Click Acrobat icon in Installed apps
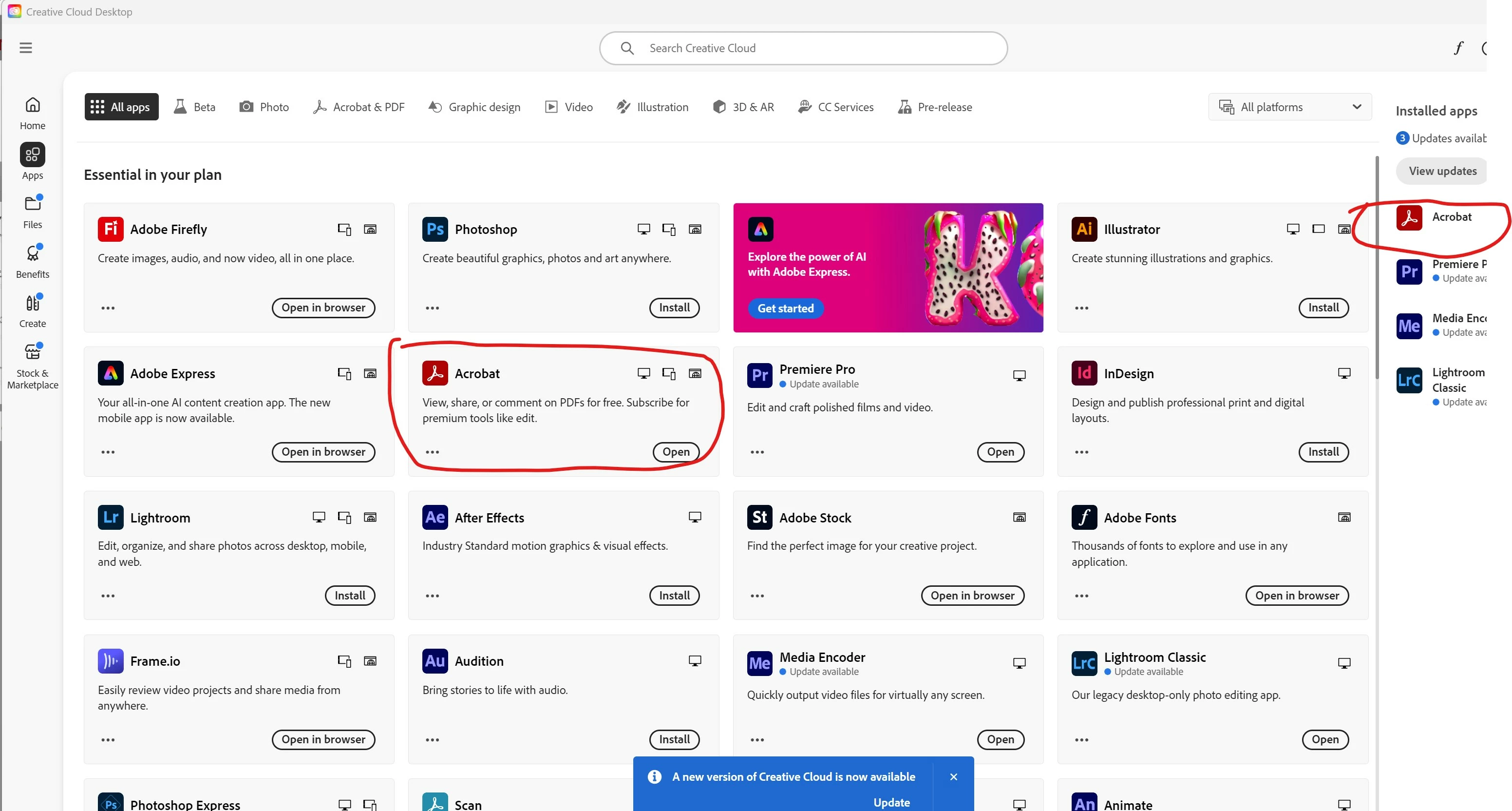 pyautogui.click(x=1409, y=217)
